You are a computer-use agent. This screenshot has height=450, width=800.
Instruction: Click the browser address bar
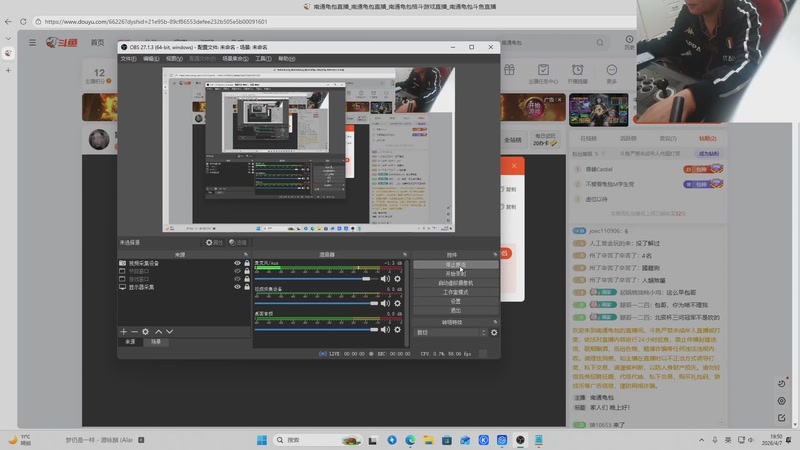point(332,21)
